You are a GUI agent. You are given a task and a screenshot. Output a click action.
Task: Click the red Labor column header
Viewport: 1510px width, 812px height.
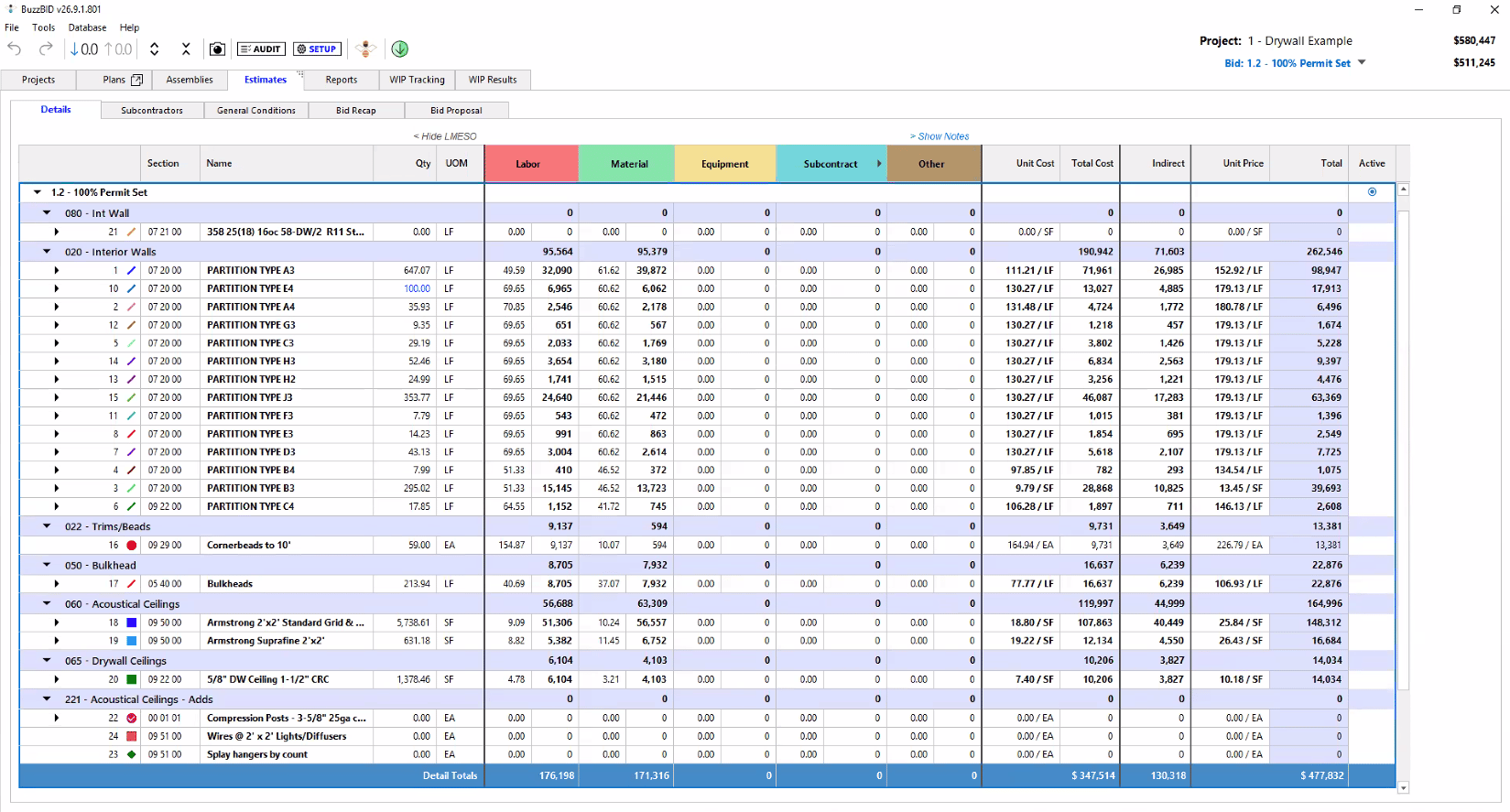click(531, 164)
